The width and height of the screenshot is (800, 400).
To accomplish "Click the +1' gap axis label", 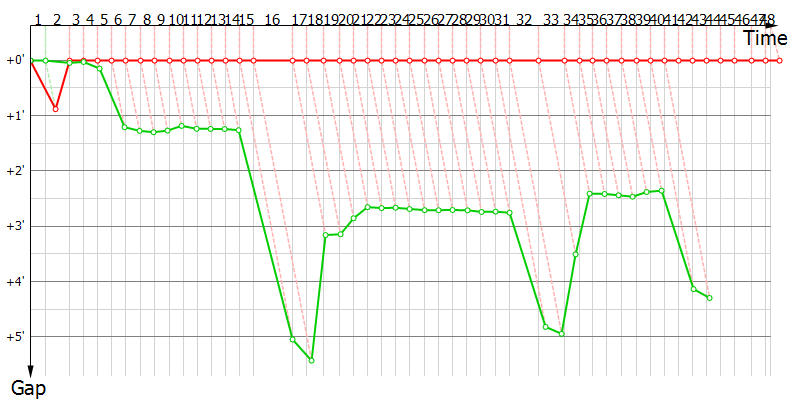I will click(x=14, y=115).
